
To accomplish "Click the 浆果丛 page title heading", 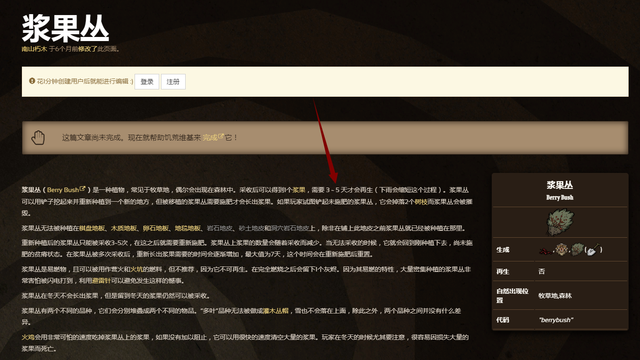I will 65,28.
